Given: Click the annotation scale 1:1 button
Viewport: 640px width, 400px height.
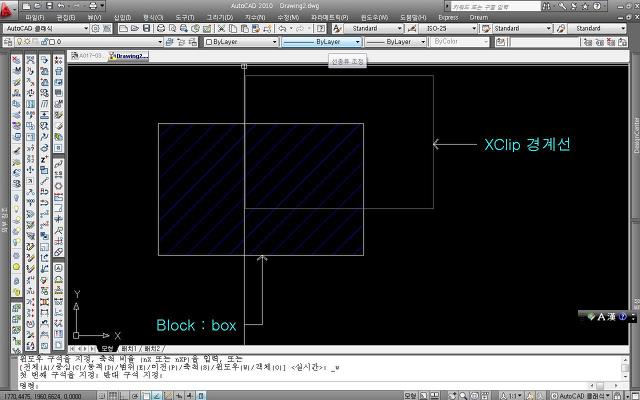Looking at the screenshot, I should point(513,396).
